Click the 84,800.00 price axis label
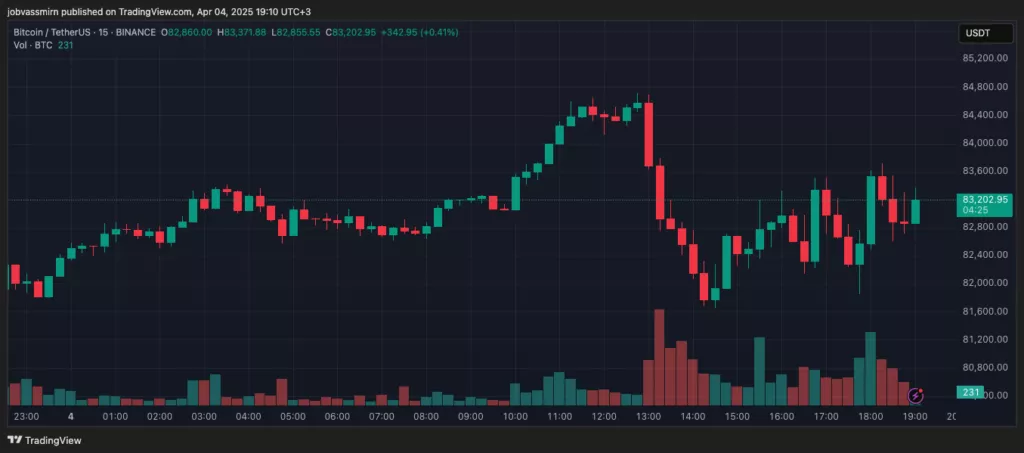The width and height of the screenshot is (1024, 453). [x=985, y=87]
